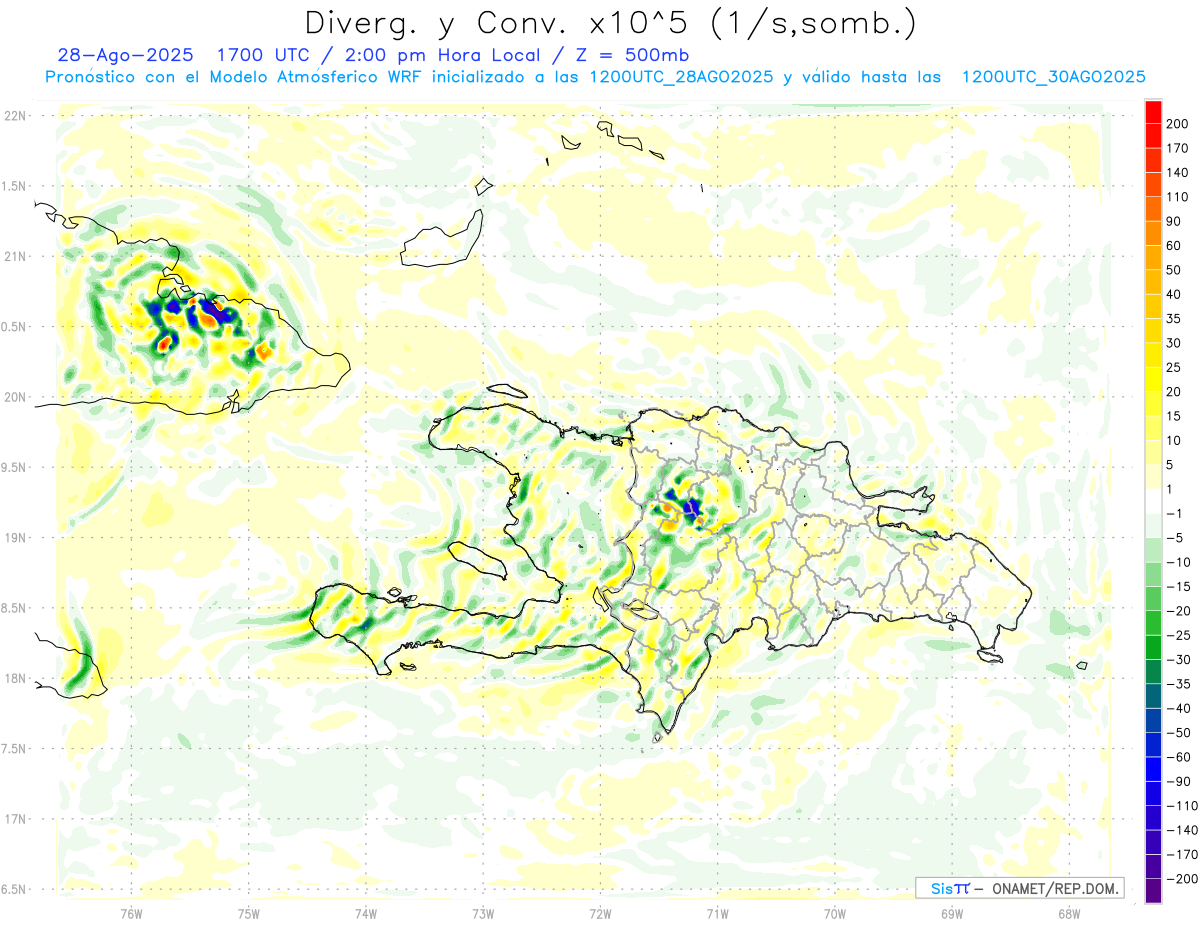Click the colorbar label '-170'
Screen dimensions: 1200x927
(x=1182, y=854)
